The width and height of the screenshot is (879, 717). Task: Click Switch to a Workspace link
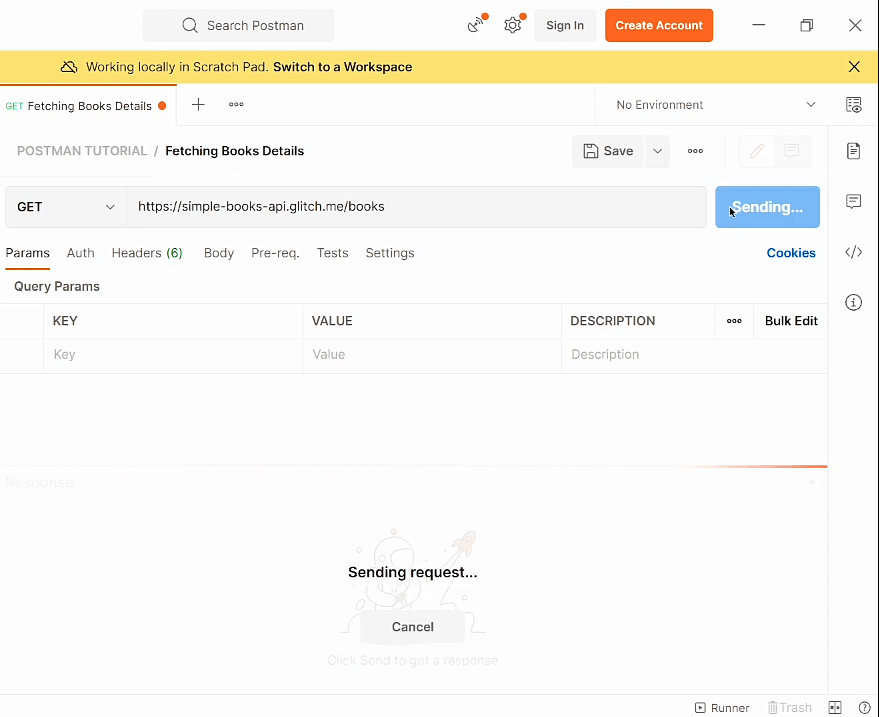tap(343, 67)
